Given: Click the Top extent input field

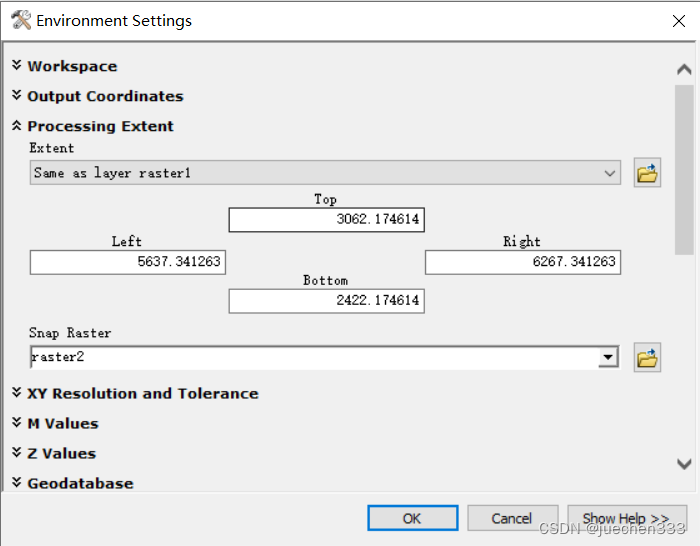Looking at the screenshot, I should click(326, 219).
